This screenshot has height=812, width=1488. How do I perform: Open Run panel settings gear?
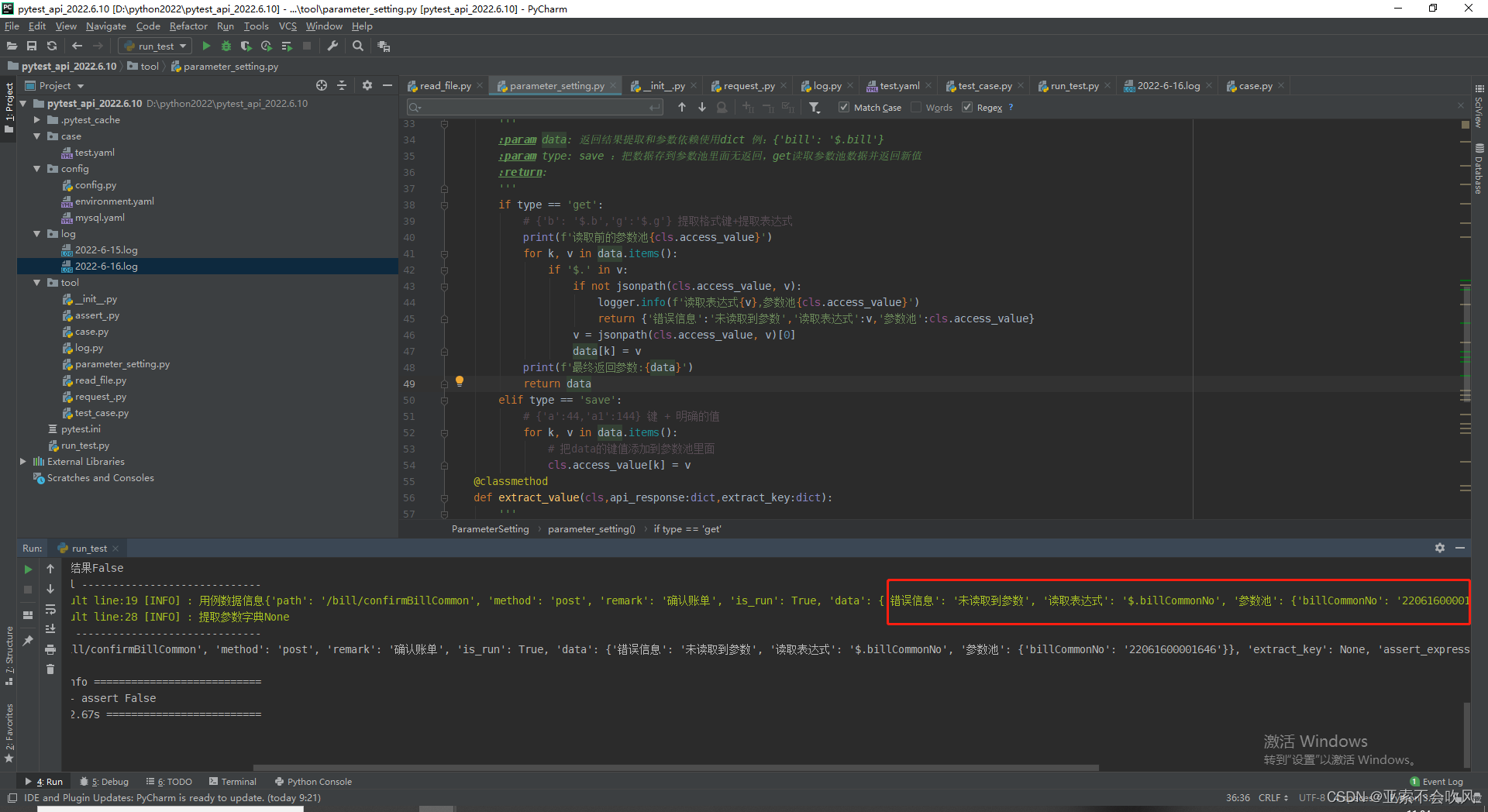[x=1440, y=548]
